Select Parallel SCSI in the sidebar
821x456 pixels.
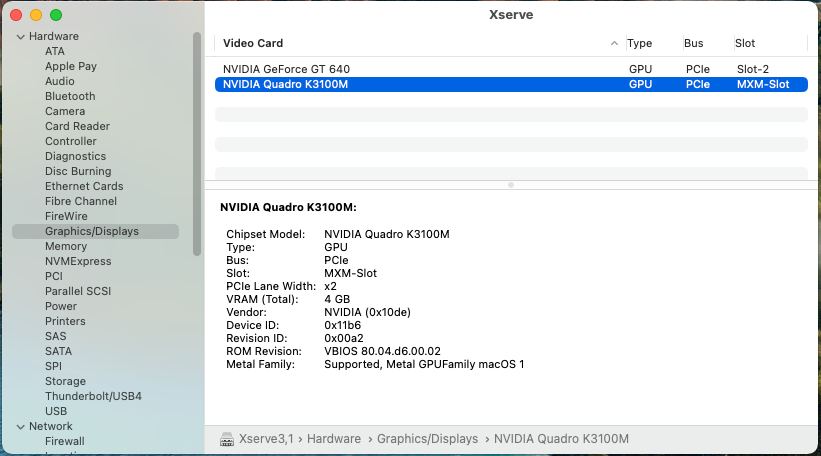coord(78,292)
